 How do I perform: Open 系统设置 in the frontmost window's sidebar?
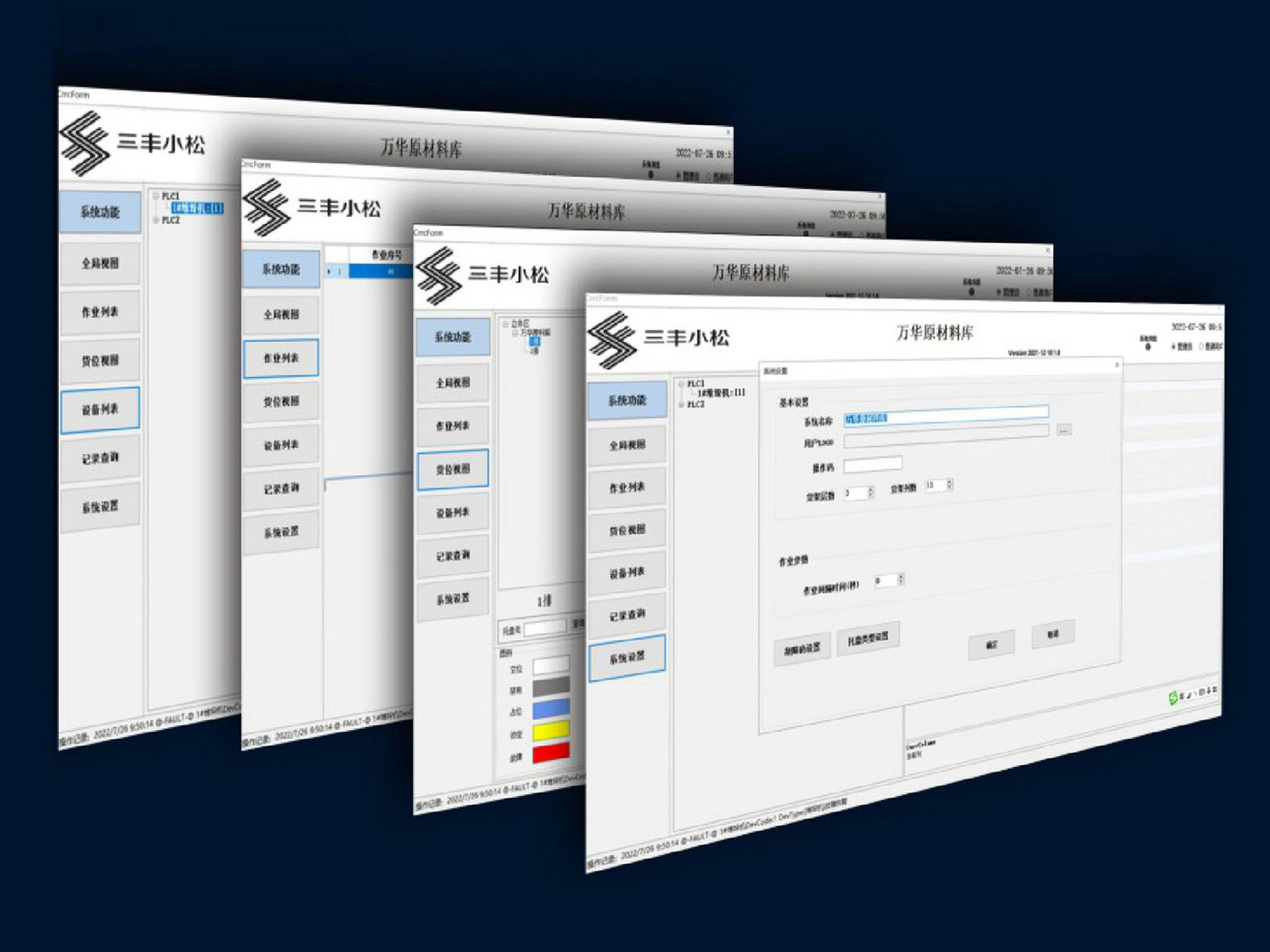click(627, 657)
